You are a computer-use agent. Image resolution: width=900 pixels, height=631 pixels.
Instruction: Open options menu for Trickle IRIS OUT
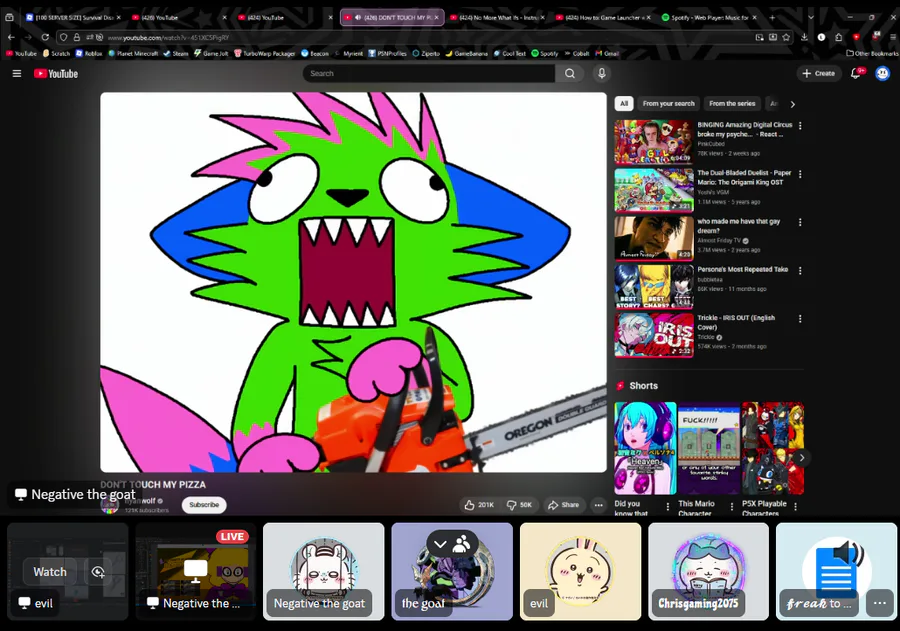coord(800,319)
